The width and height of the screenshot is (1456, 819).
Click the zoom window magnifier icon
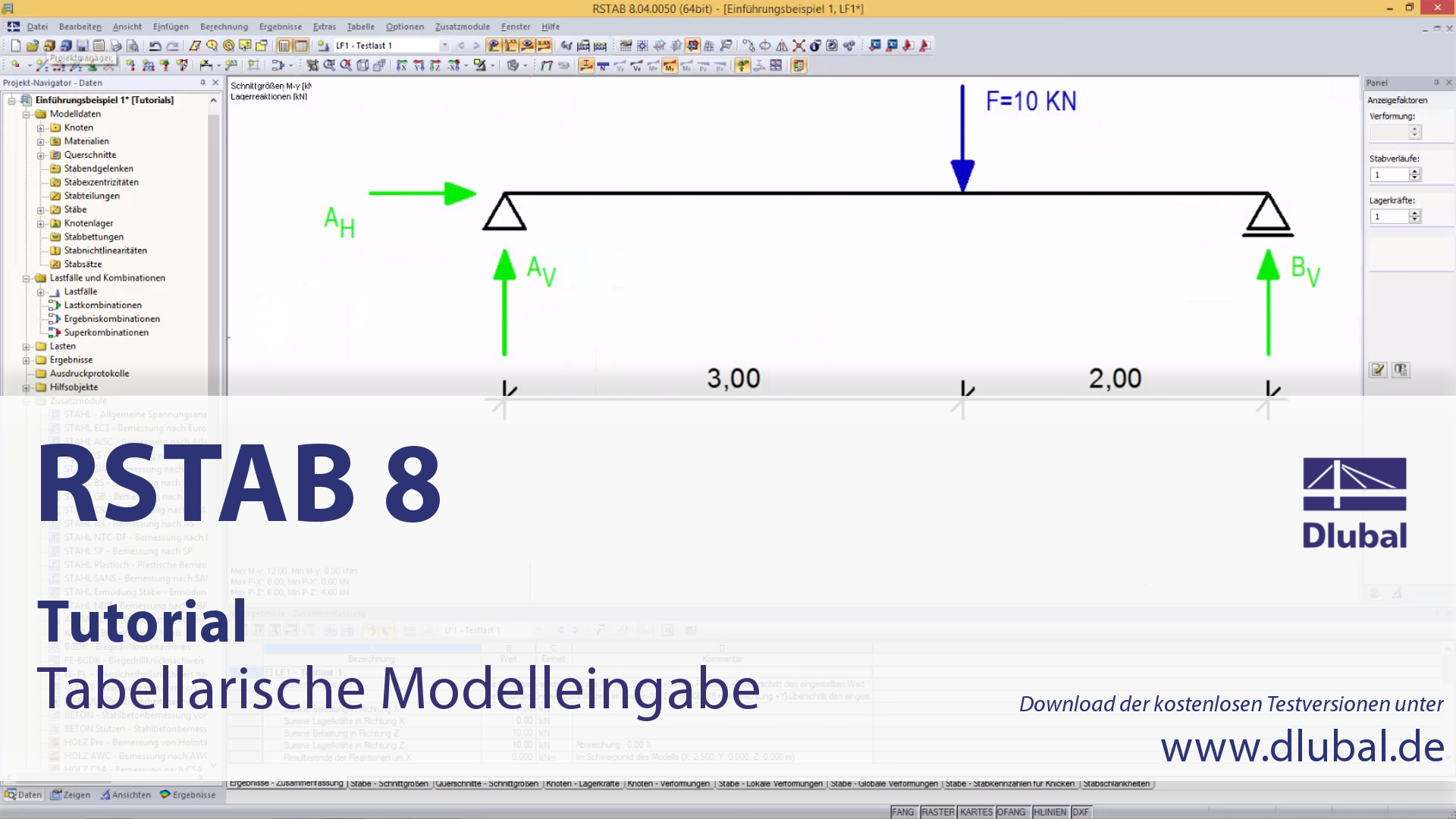coord(329,66)
